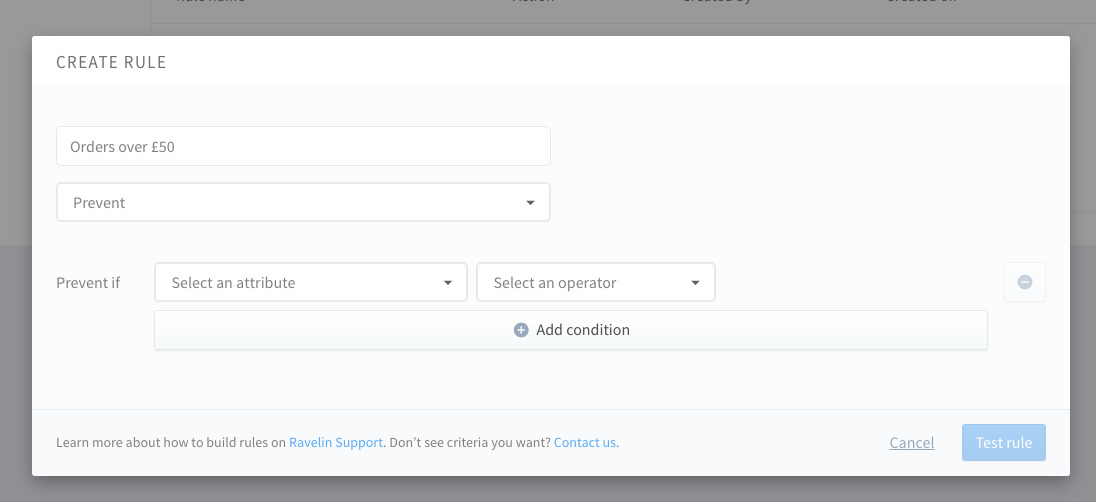
Task: Cancel the rule creation
Action: (911, 443)
